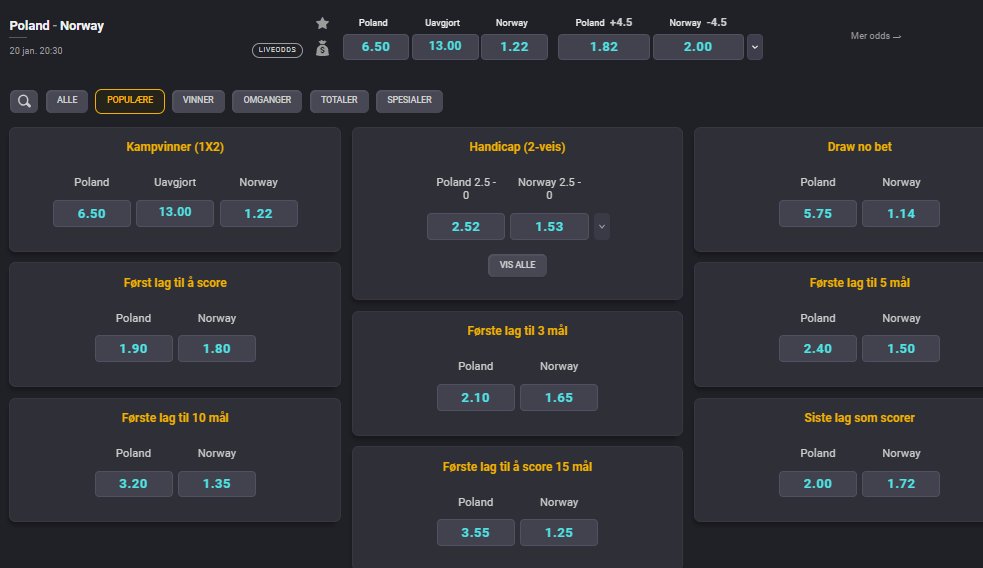Image resolution: width=983 pixels, height=568 pixels.
Task: Choose Poland 2.5-0 handicap odds 2.52
Action: pyautogui.click(x=466, y=226)
